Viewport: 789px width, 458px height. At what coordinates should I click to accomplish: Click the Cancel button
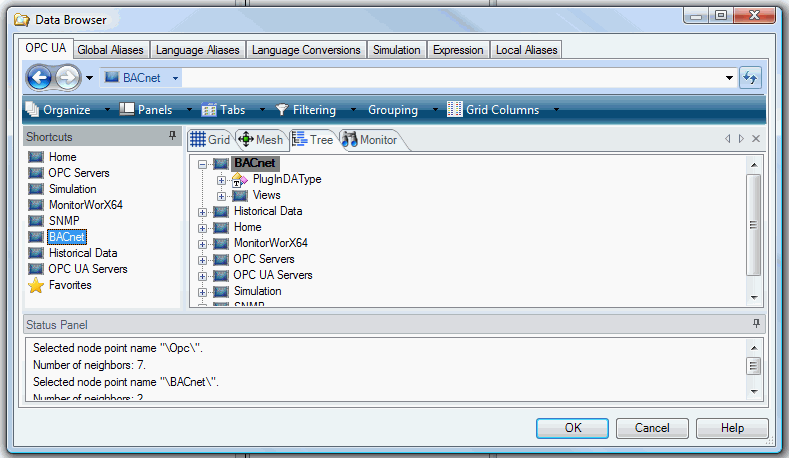651,428
